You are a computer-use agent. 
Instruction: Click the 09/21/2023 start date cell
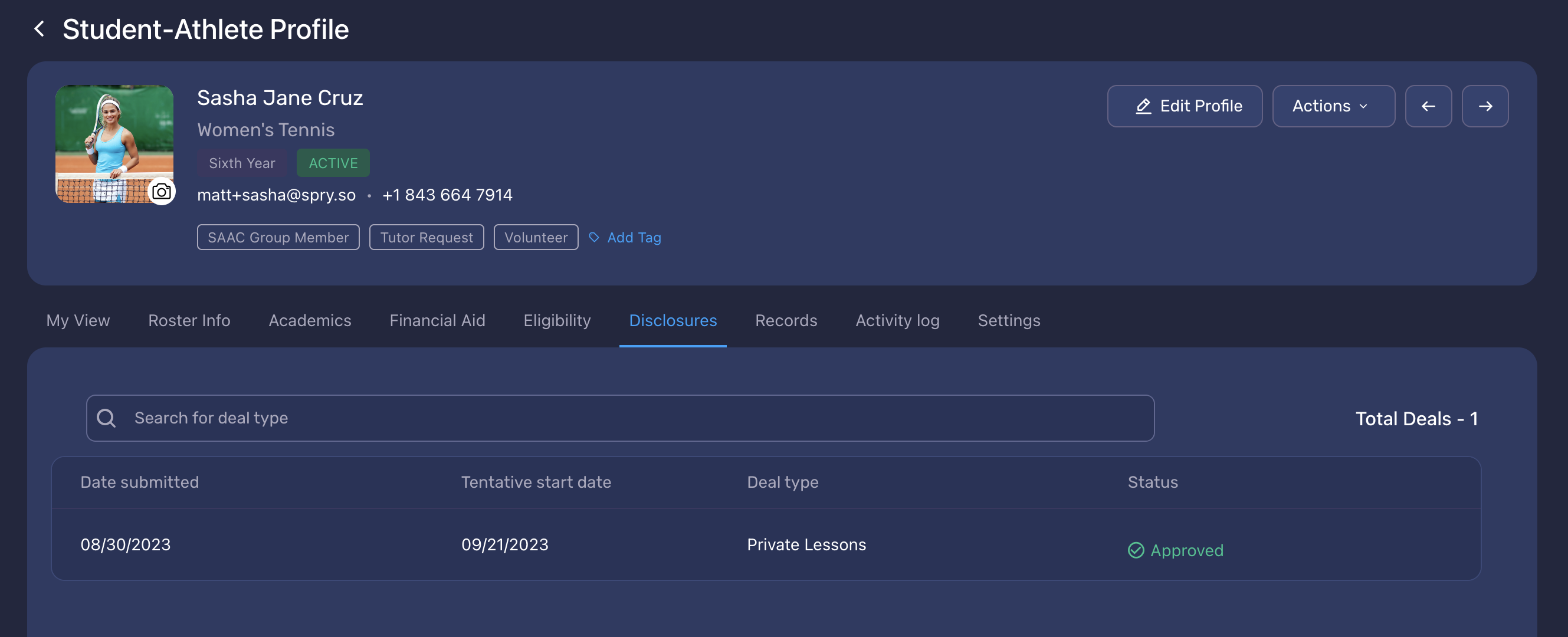(504, 544)
